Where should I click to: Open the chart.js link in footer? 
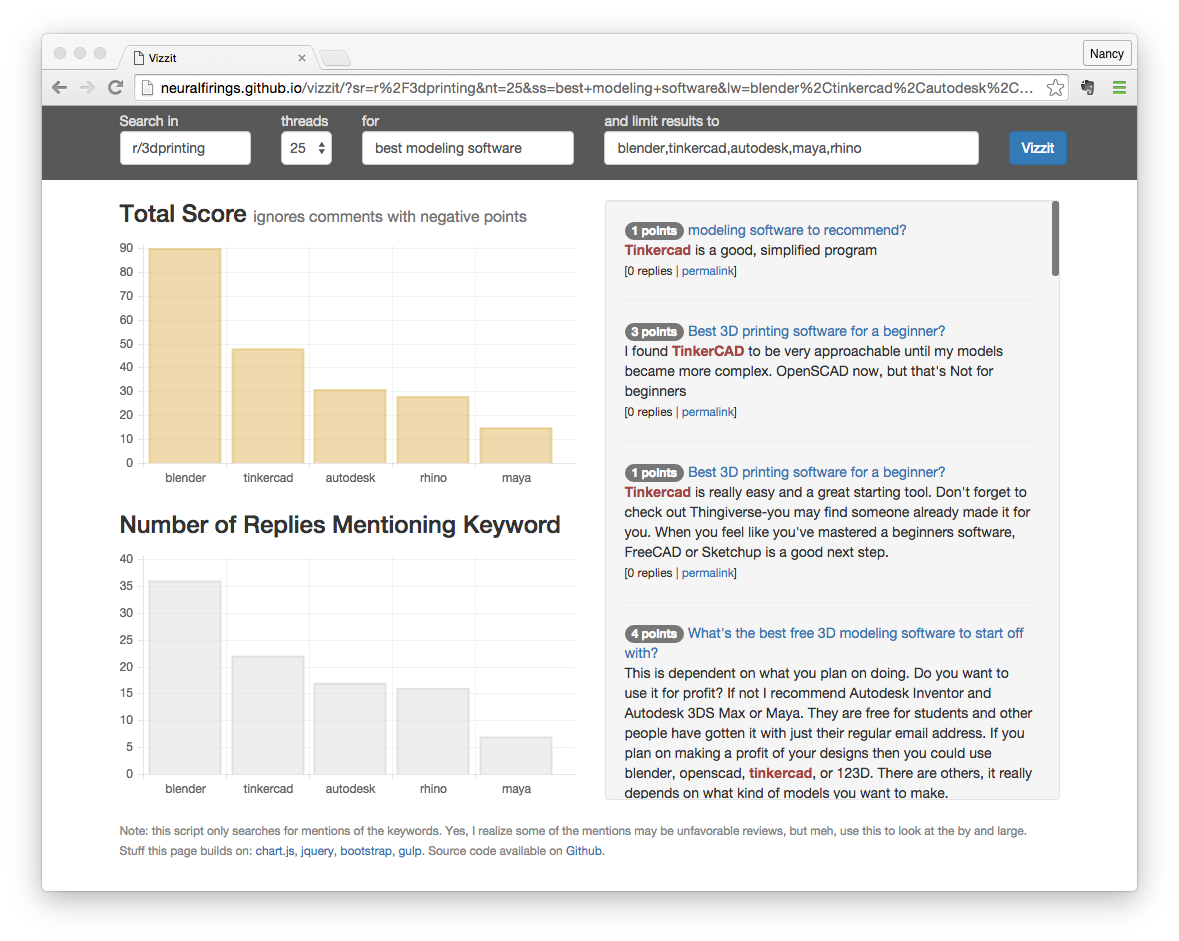[275, 851]
